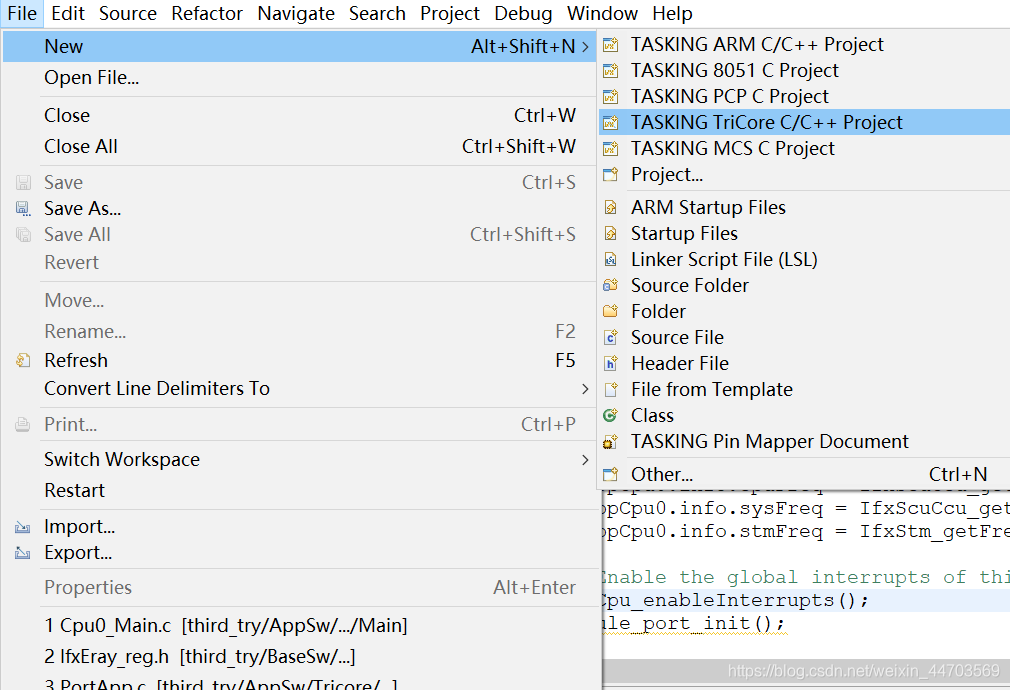
Task: Open the Search menu
Action: click(377, 14)
